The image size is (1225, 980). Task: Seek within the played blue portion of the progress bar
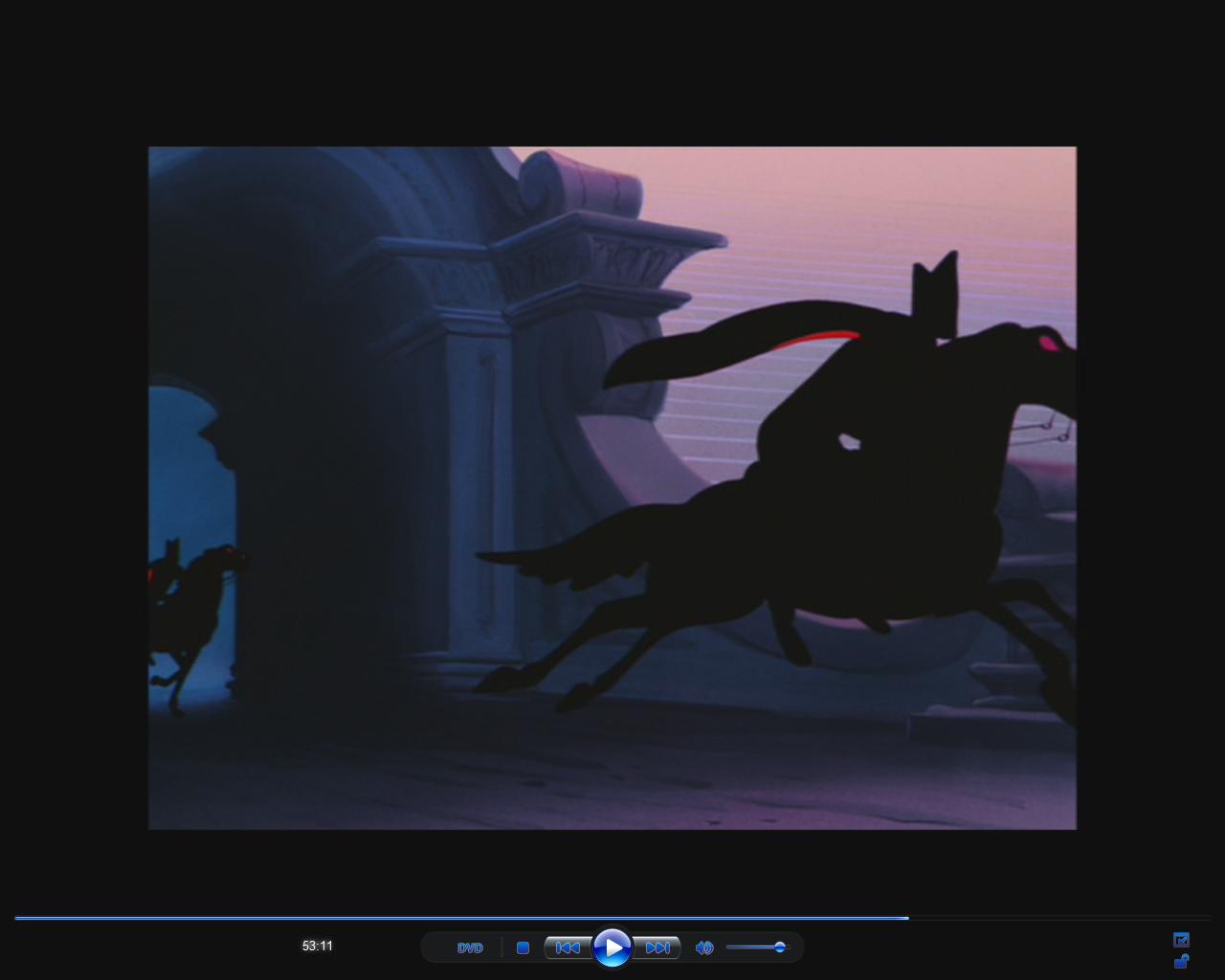(x=459, y=918)
